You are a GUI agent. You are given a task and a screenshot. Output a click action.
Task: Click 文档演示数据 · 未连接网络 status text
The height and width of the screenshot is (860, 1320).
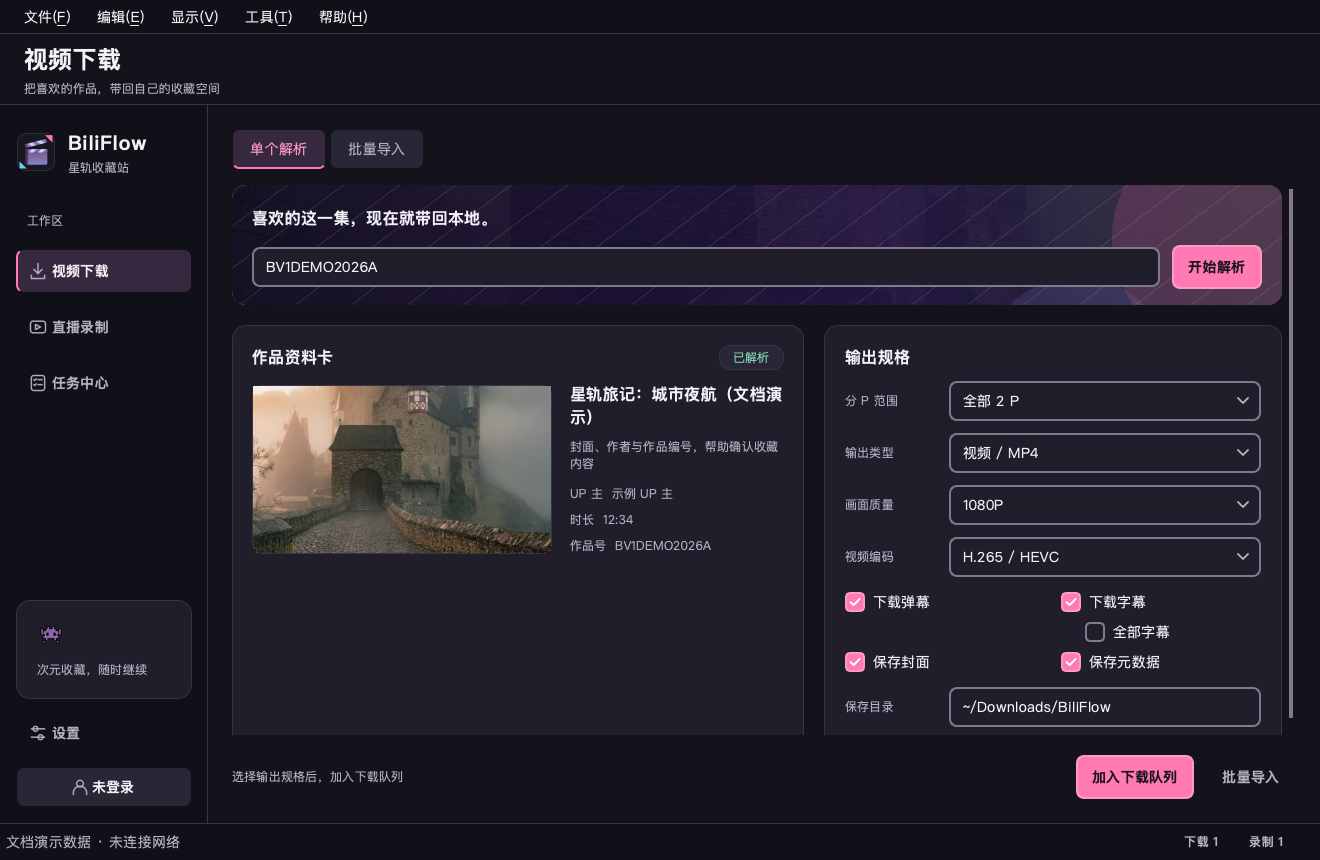click(93, 842)
